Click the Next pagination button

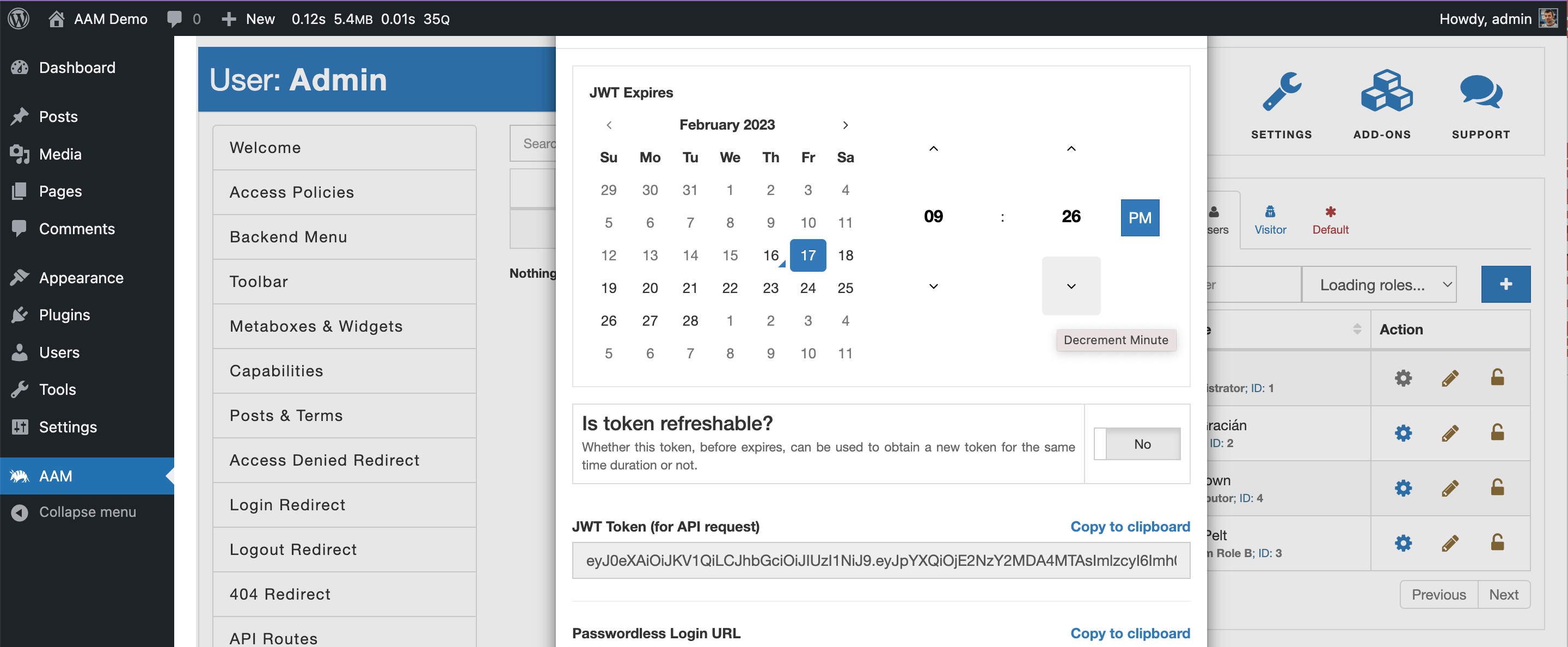click(1503, 595)
